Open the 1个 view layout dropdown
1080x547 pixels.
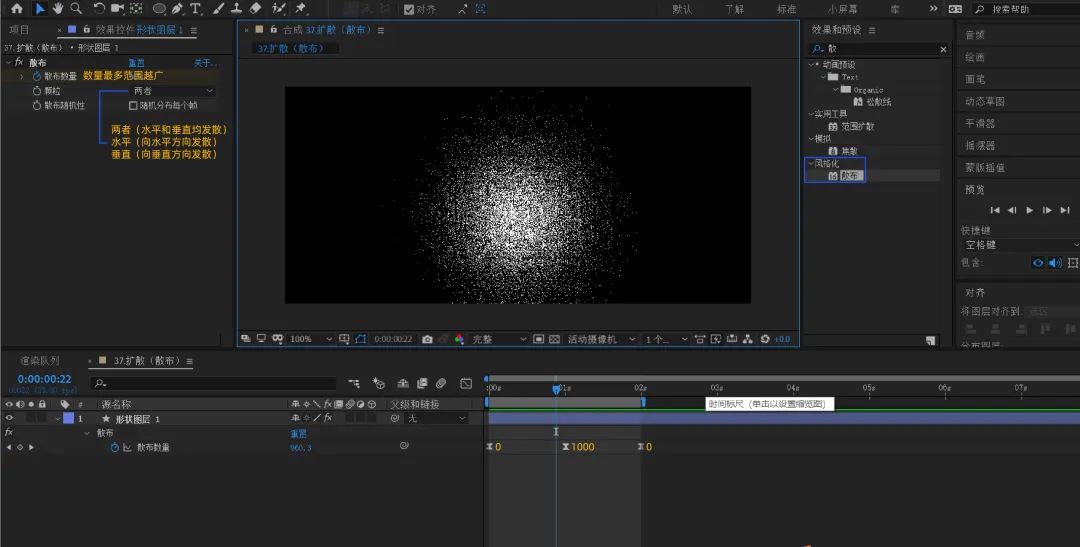click(x=665, y=339)
